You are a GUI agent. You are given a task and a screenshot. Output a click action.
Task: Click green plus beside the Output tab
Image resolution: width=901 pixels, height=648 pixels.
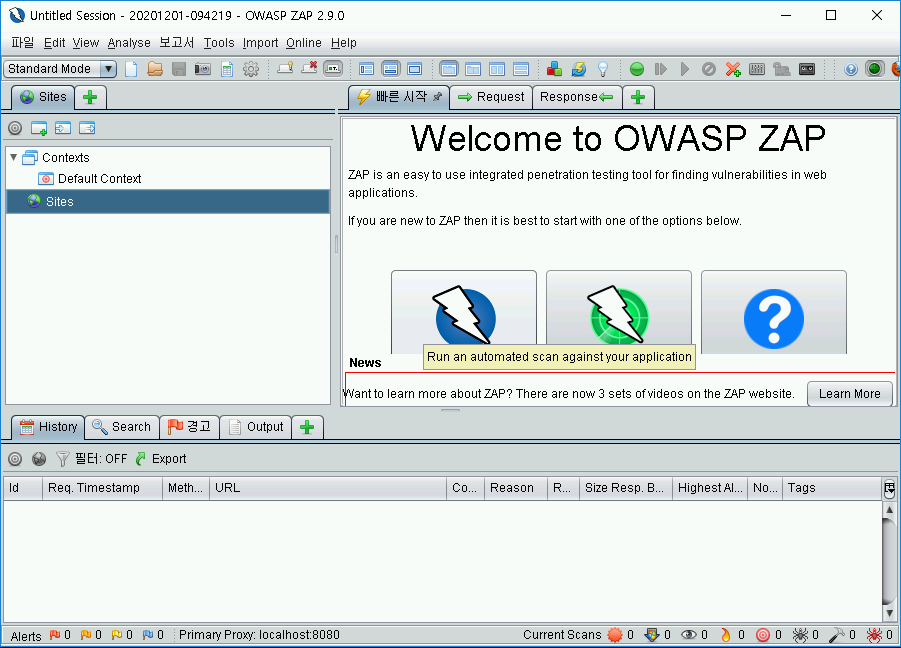pyautogui.click(x=307, y=427)
